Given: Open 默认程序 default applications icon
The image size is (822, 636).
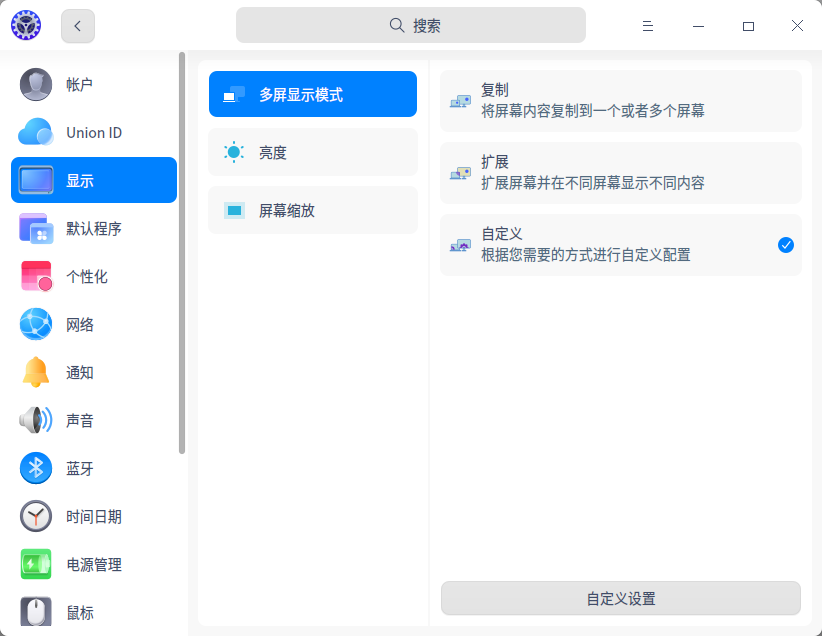Looking at the screenshot, I should pos(36,229).
